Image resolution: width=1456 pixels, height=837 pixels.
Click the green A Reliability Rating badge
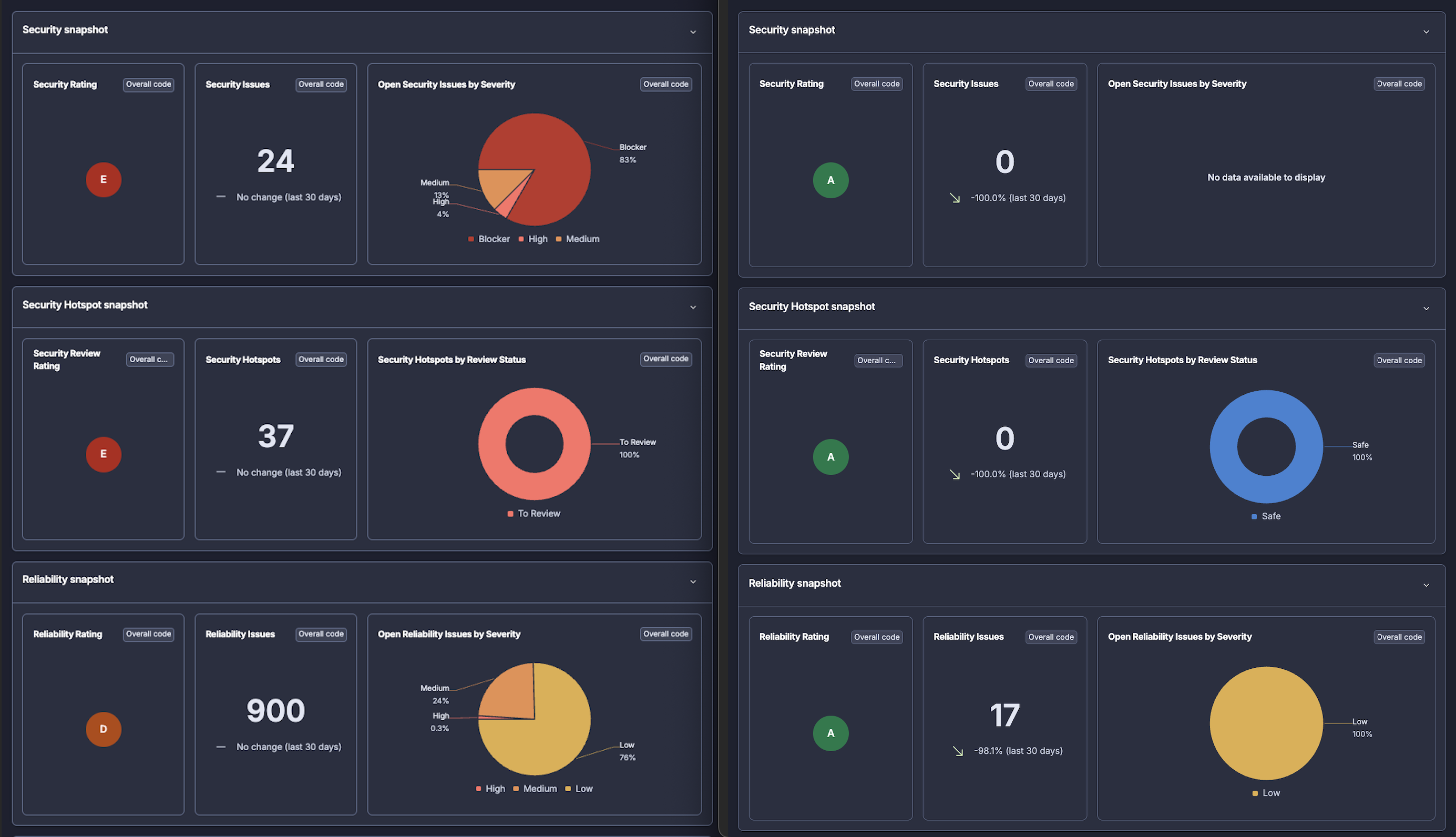pos(830,733)
